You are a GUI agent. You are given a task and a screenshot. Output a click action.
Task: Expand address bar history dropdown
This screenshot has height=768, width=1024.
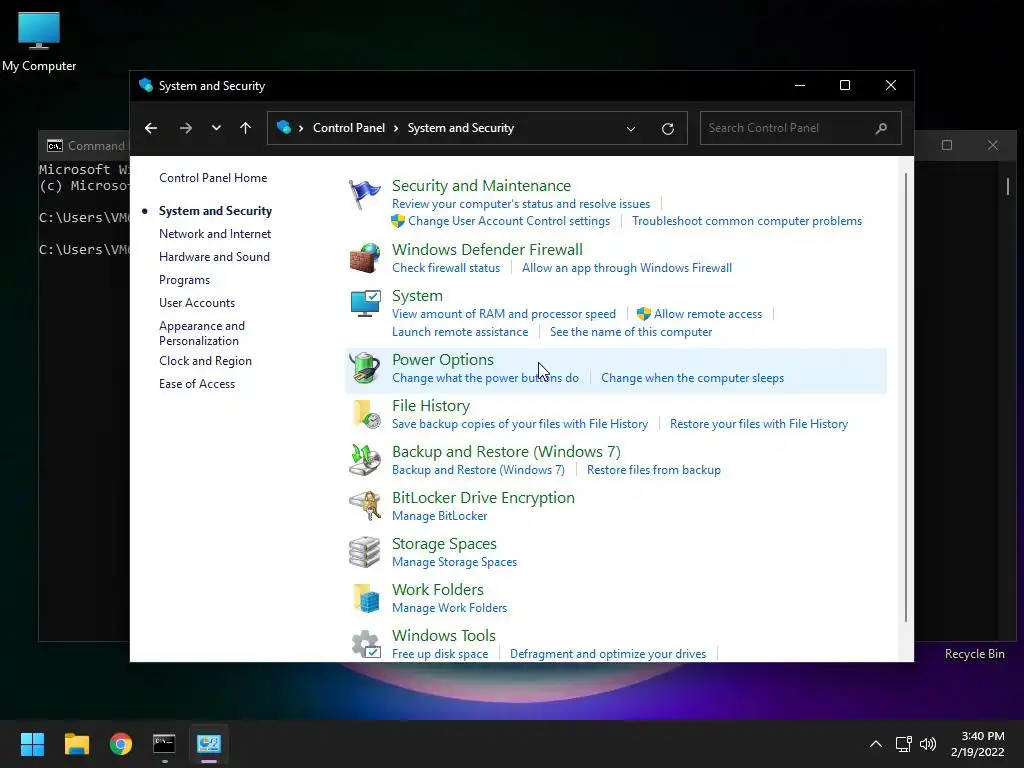[x=631, y=129]
